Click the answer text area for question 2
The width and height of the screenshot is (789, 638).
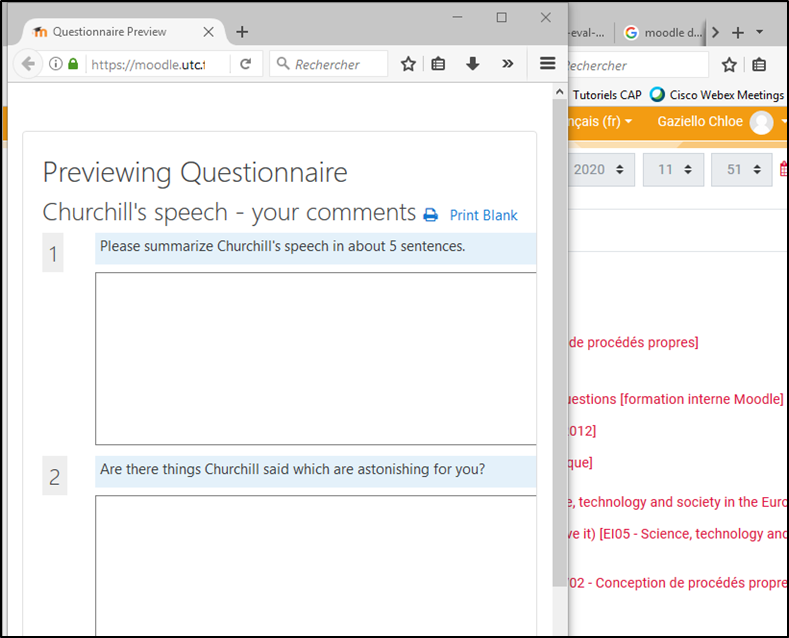(x=315, y=566)
